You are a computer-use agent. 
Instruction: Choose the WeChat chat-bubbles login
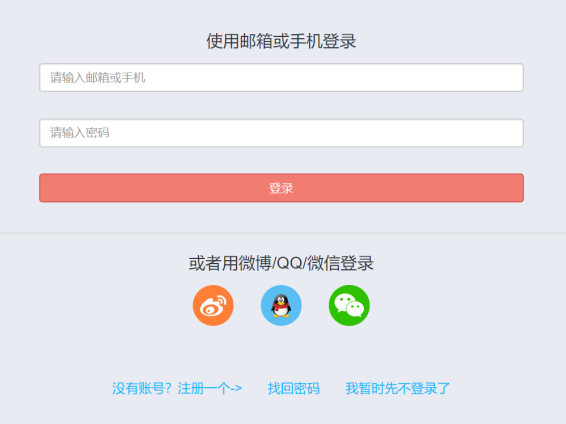click(x=349, y=306)
